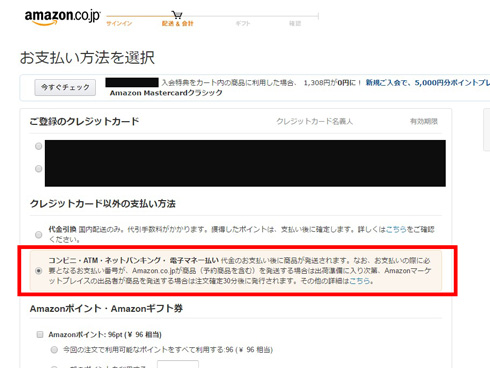
Task: Click the 配送 & 会計 step label
Action: pyautogui.click(x=177, y=23)
